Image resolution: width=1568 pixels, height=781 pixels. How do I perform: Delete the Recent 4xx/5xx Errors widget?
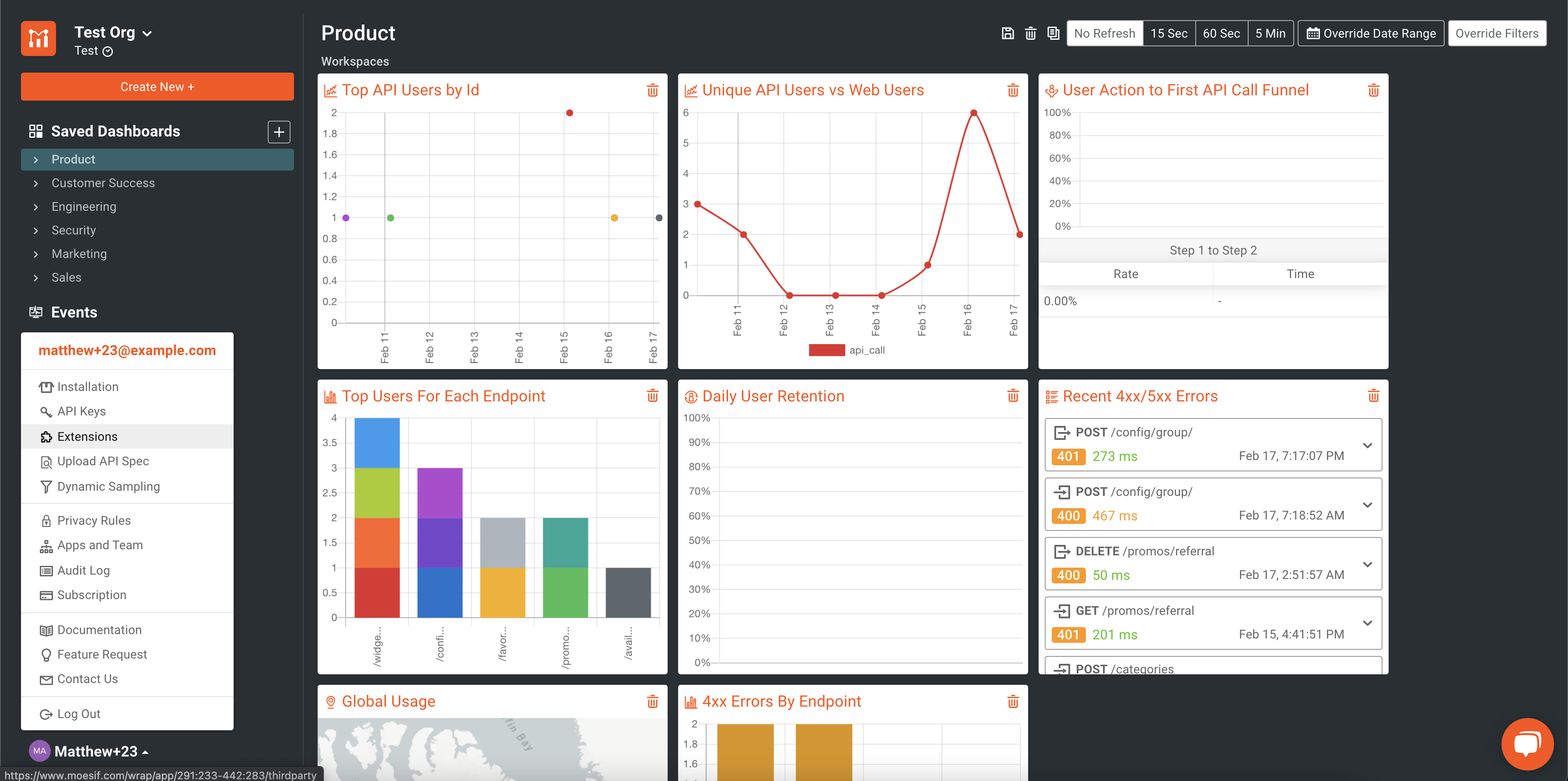(1373, 396)
